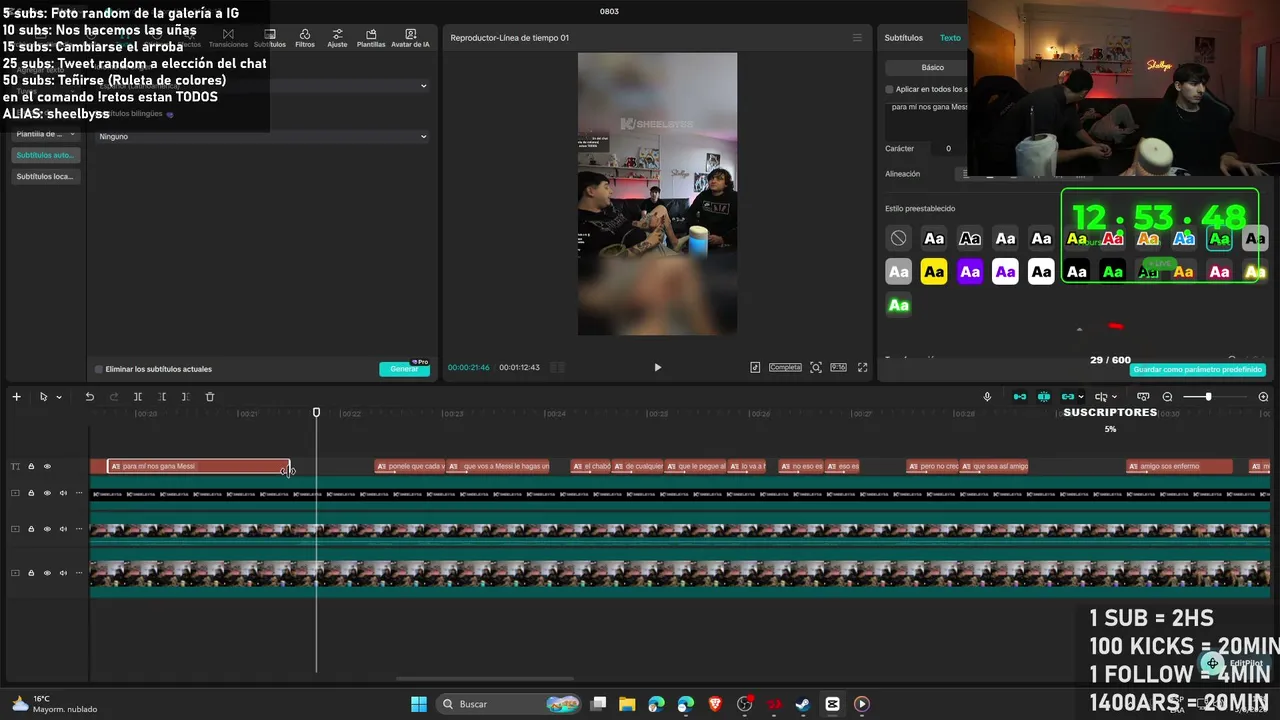Open the Windows Start menu
The height and width of the screenshot is (720, 1280).
pyautogui.click(x=419, y=704)
